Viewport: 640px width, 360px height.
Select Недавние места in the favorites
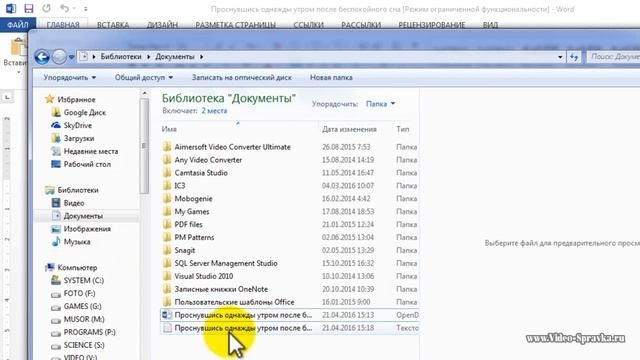[x=91, y=151]
